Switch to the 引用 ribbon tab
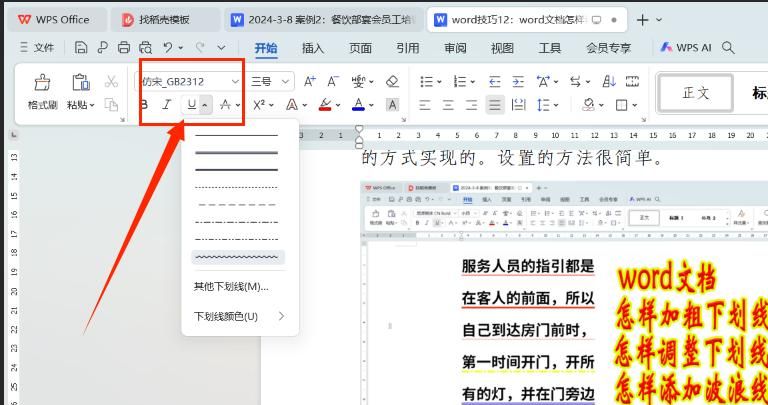This screenshot has height=405, width=768. click(x=408, y=48)
